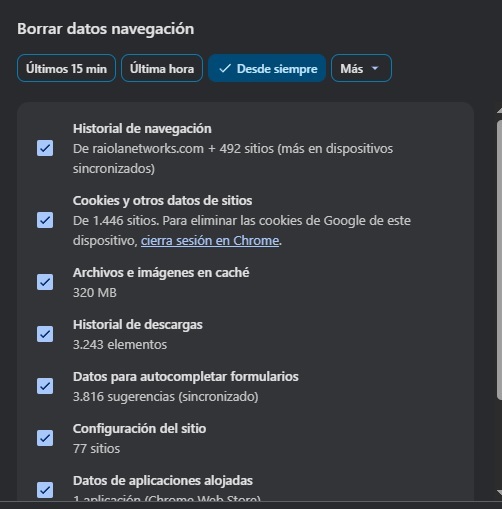Click the Historial de descargas label
The height and width of the screenshot is (509, 502).
pyautogui.click(x=138, y=325)
